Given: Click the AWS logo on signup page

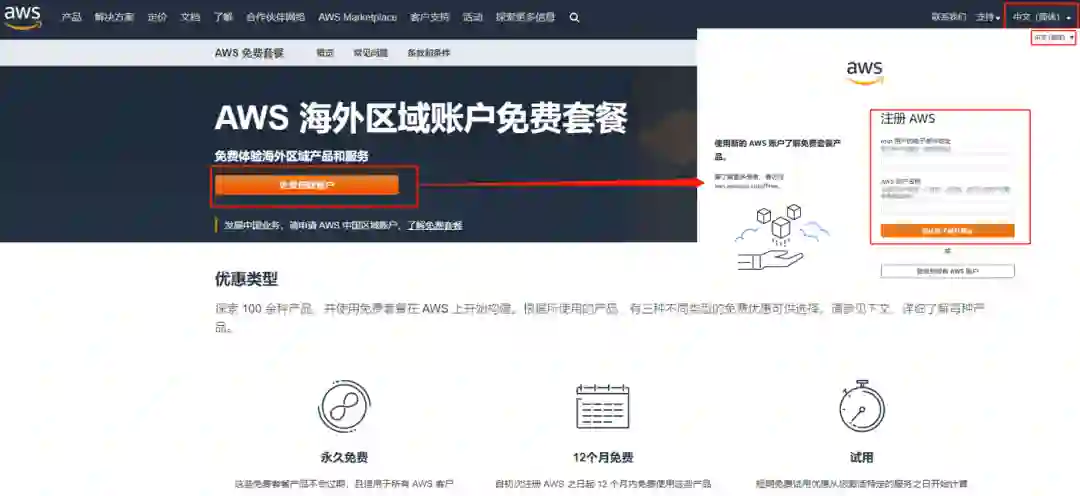Looking at the screenshot, I should (864, 72).
